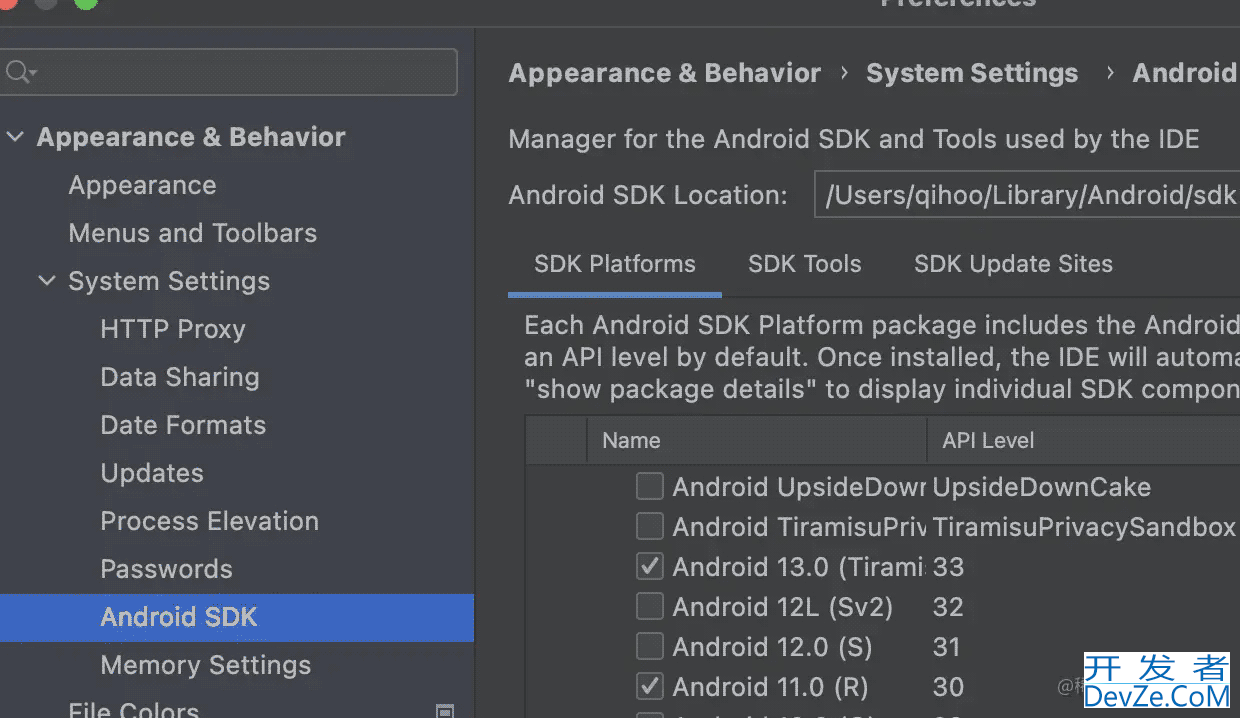This screenshot has width=1240, height=718.
Task: Collapse the System Settings tree node
Action: pos(46,281)
